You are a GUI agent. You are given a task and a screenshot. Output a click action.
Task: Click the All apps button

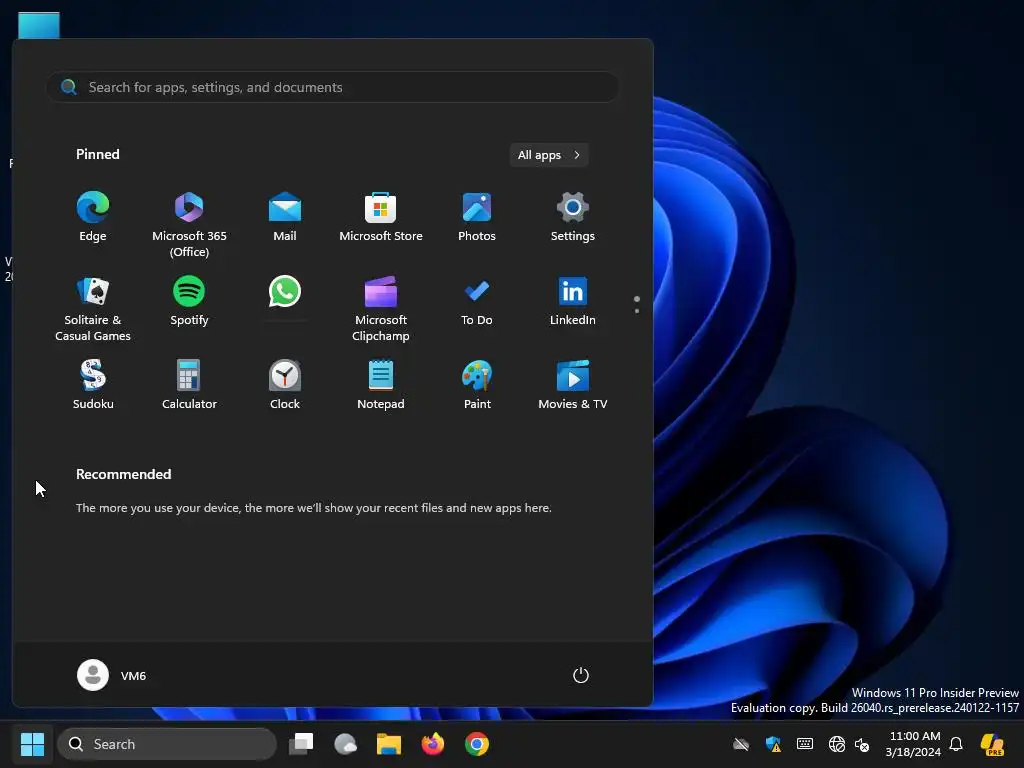[549, 155]
